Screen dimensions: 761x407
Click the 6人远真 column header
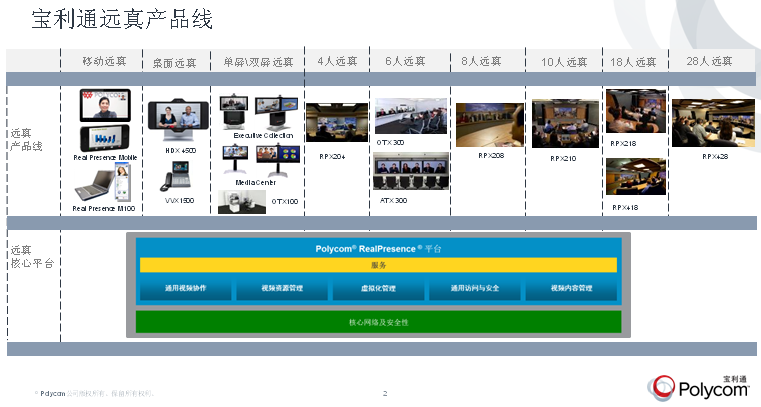tap(405, 61)
